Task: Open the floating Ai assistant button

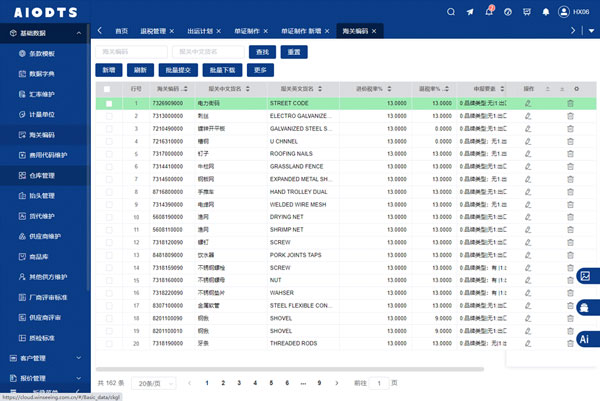Action: [x=584, y=340]
